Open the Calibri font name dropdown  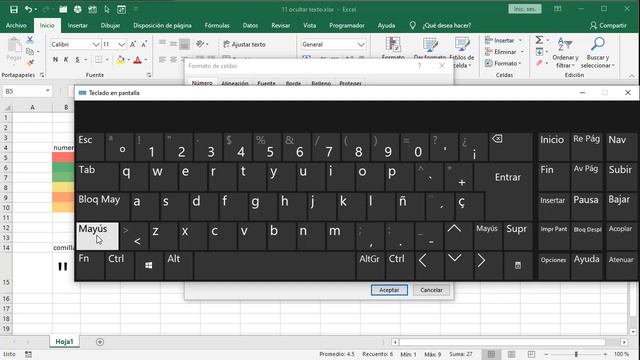pyautogui.click(x=96, y=44)
